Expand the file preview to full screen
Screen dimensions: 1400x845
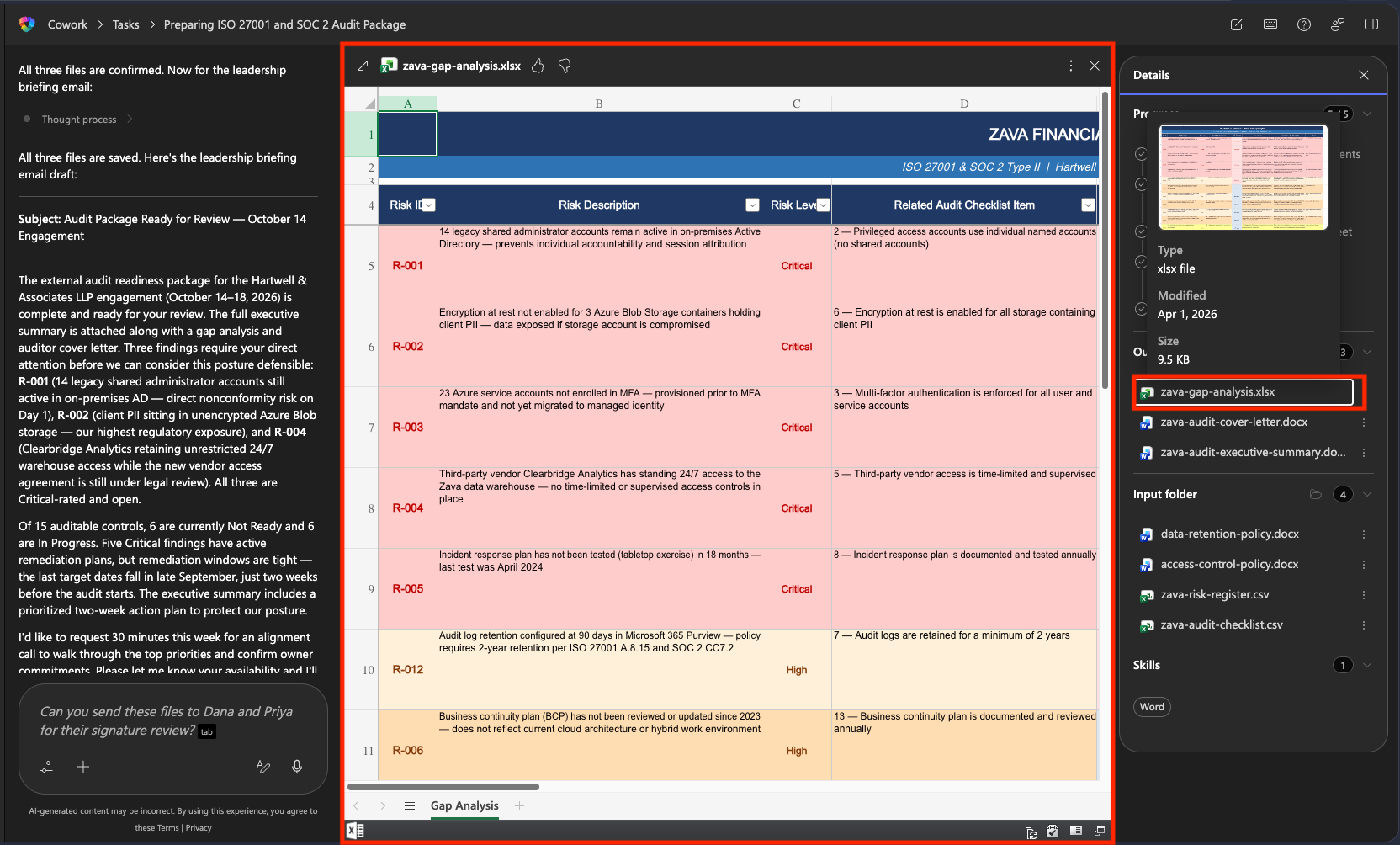click(x=363, y=66)
